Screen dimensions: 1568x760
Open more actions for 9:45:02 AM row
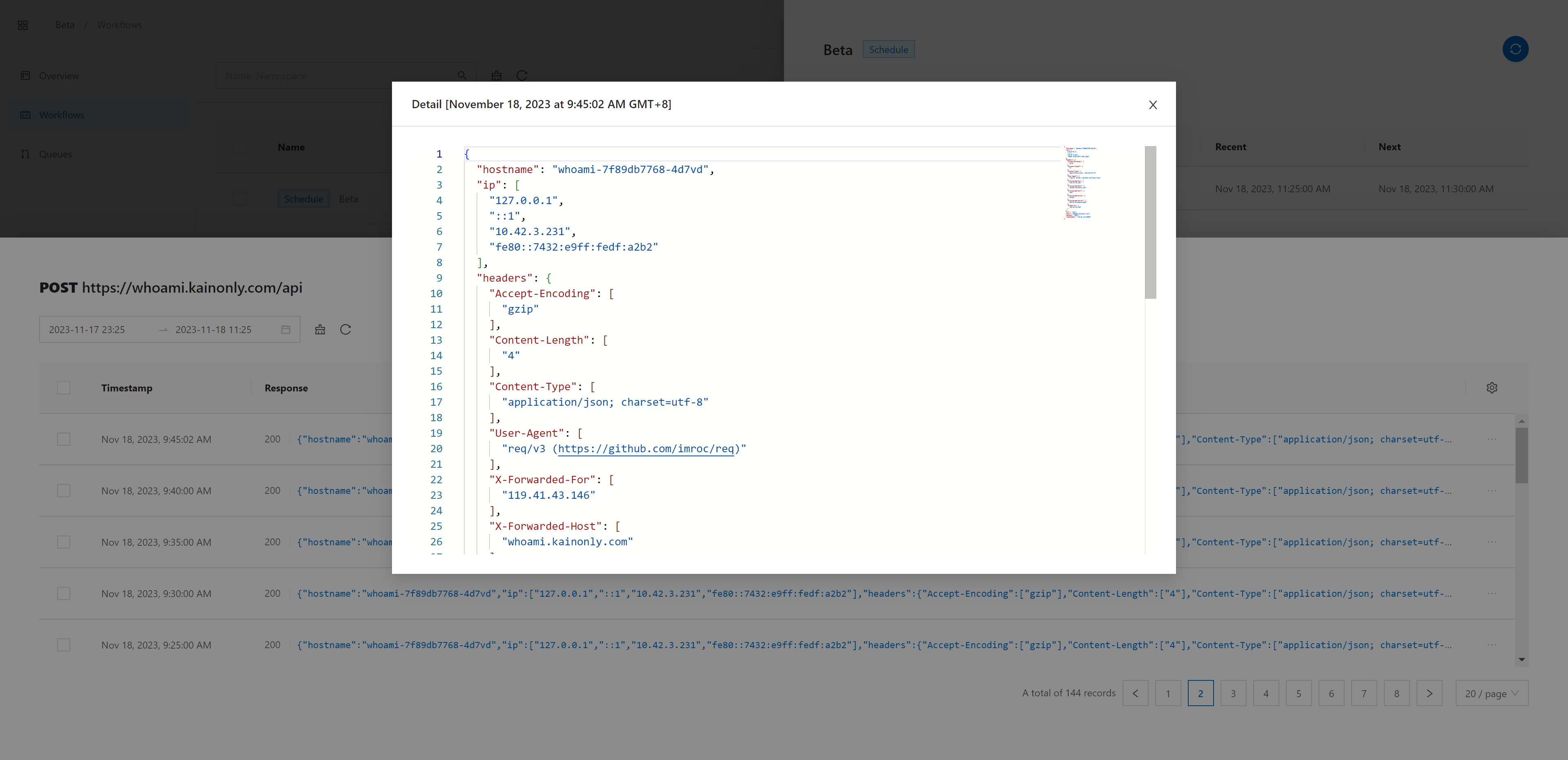1491,439
